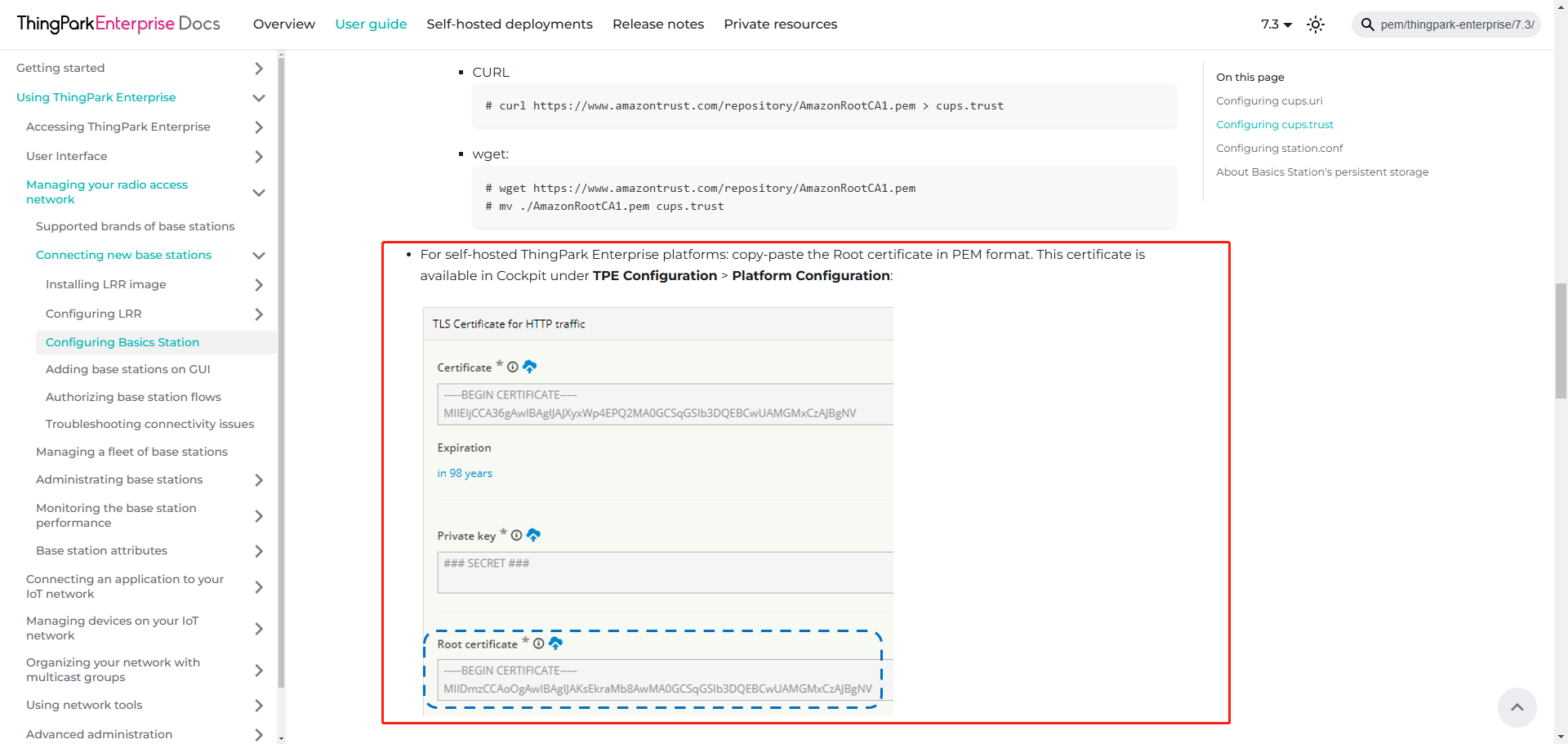This screenshot has width=1568, height=744.
Task: Click the curl AmazonRootCA1 code block
Action: click(x=825, y=105)
